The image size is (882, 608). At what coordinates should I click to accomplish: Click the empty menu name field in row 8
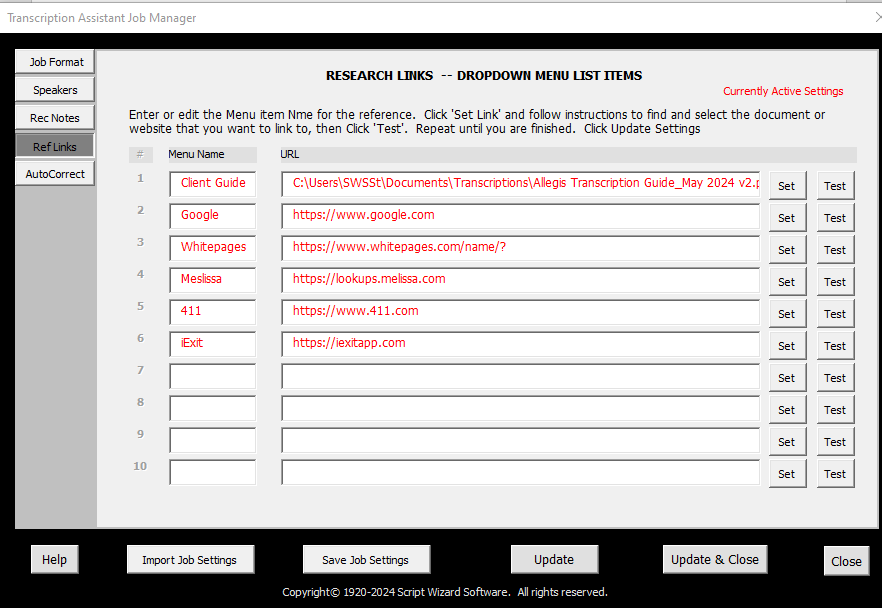[213, 408]
